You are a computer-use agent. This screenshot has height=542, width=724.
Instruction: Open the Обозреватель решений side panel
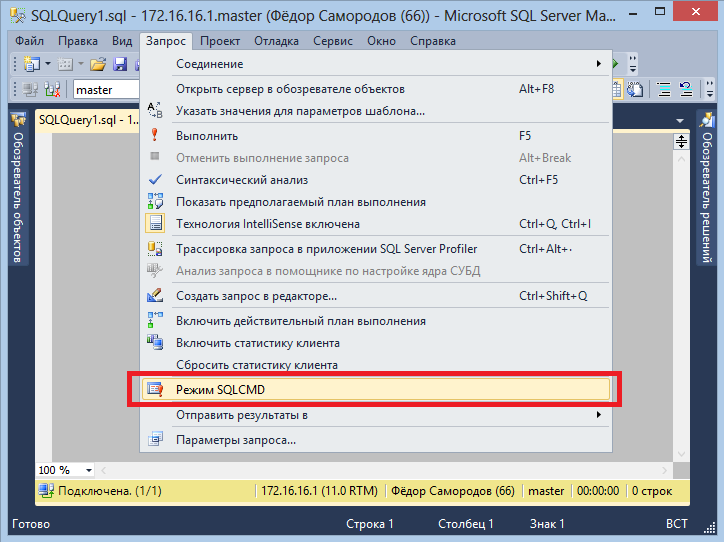706,187
